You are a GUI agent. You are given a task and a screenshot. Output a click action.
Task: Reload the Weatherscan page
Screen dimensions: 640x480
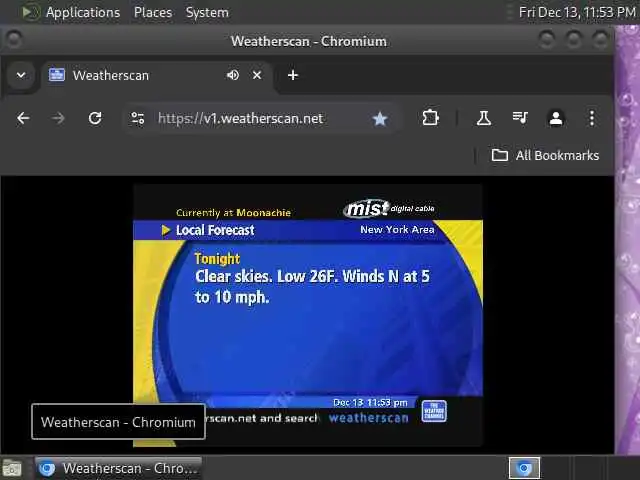pyautogui.click(x=95, y=118)
